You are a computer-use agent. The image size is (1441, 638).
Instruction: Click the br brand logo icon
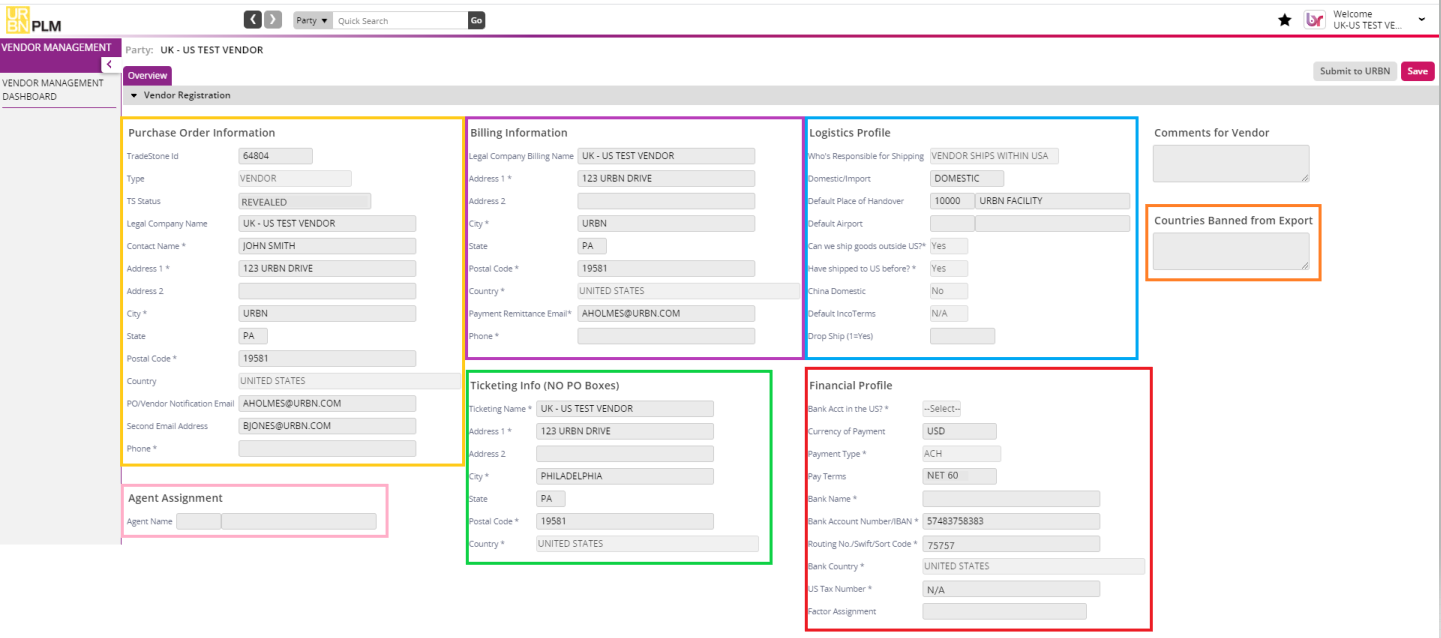tap(1314, 19)
